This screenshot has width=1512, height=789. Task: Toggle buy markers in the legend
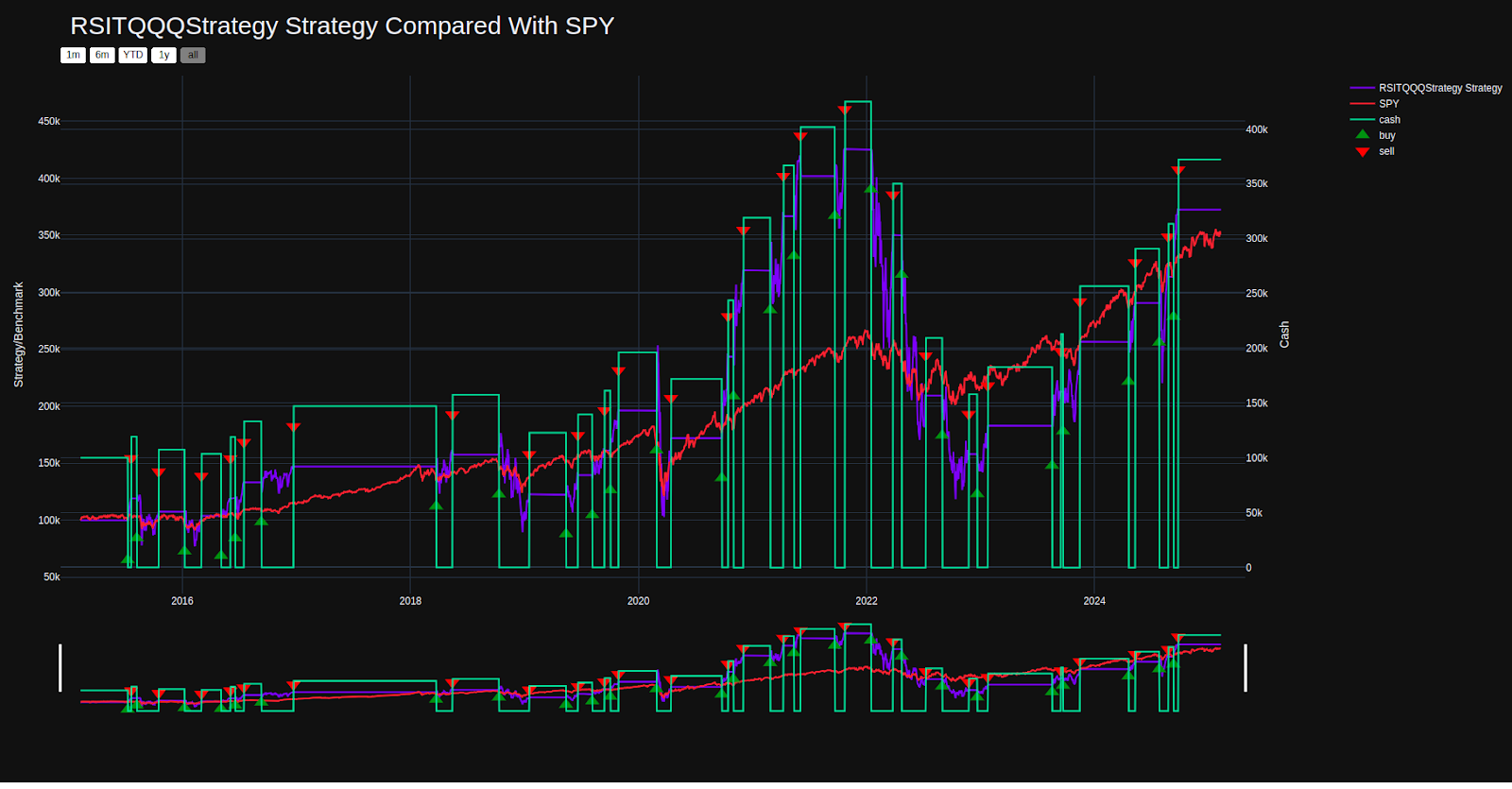point(1373,135)
